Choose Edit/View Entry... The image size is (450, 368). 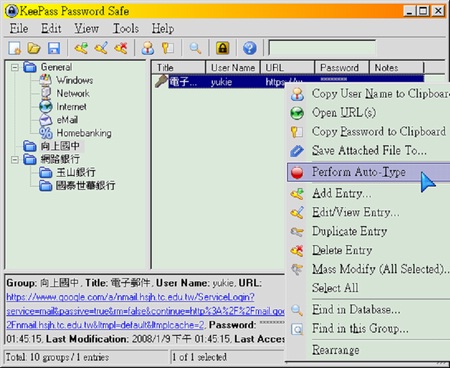click(x=368, y=212)
